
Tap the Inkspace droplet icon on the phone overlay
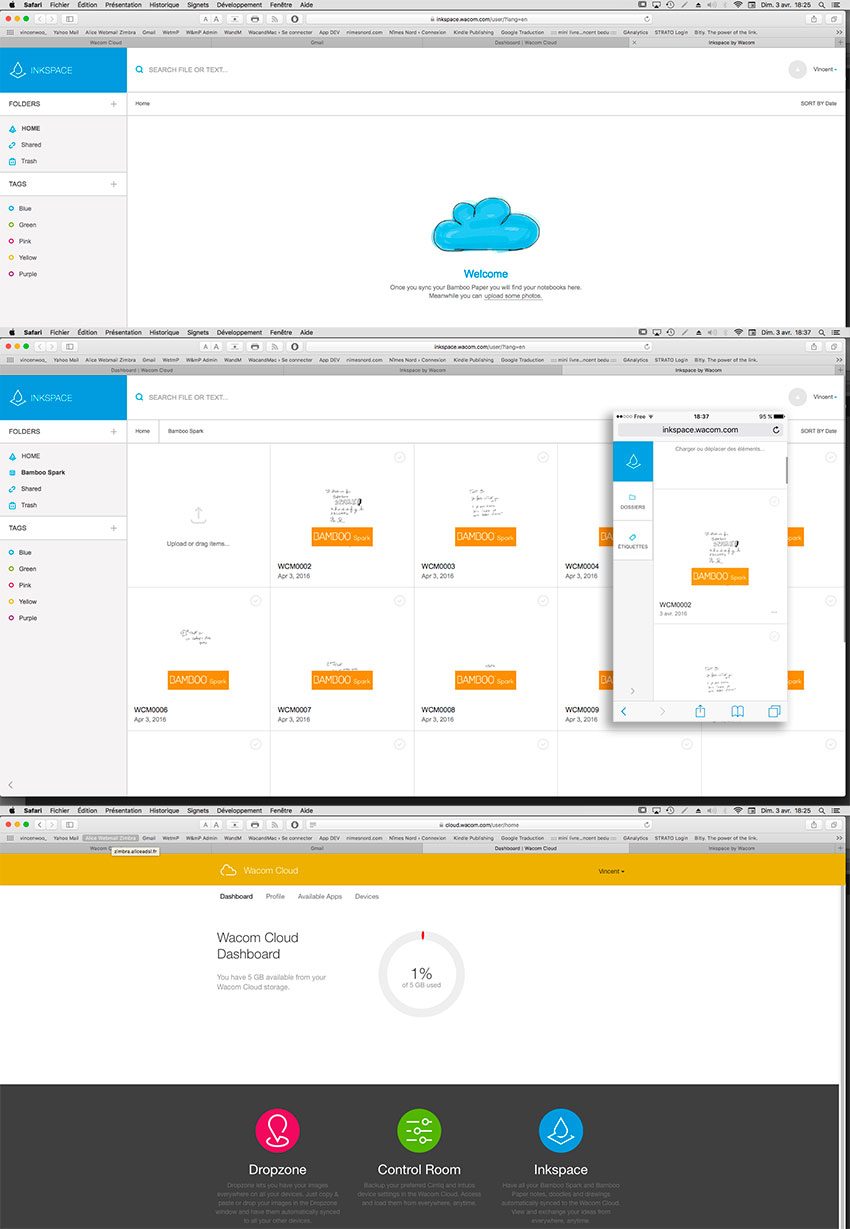pos(633,461)
